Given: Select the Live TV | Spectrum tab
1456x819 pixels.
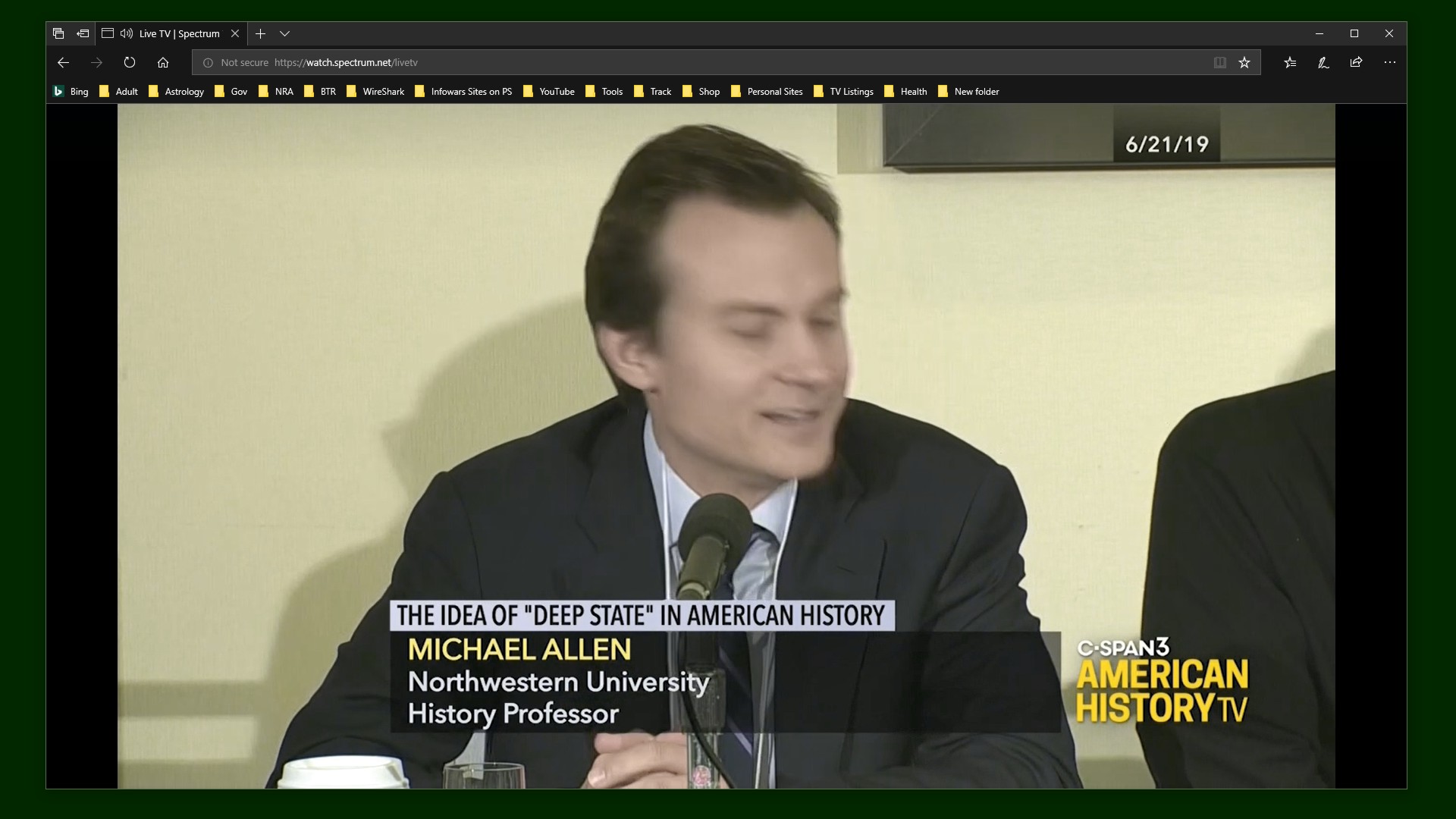Looking at the screenshot, I should click(179, 33).
